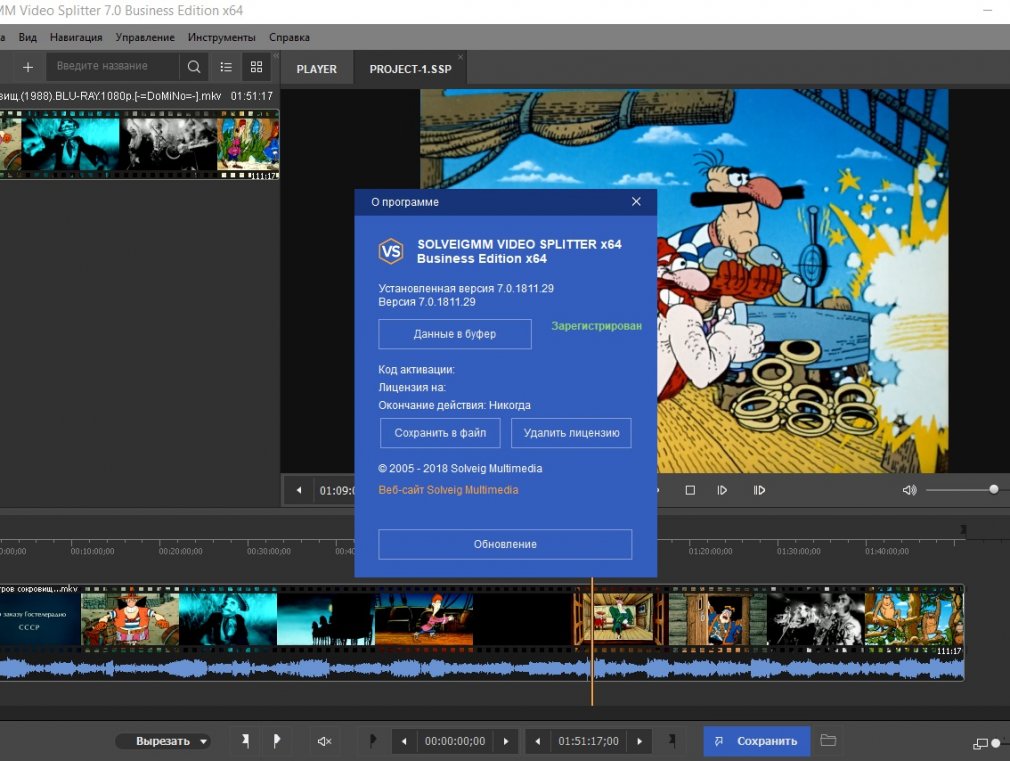
Task: Open the 'Навигация' menu
Action: (x=76, y=37)
